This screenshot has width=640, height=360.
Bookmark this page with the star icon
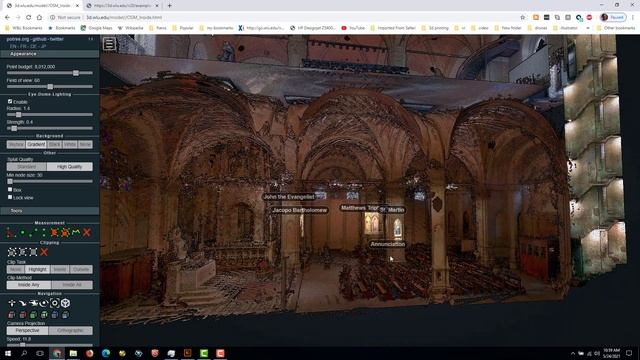[522, 18]
